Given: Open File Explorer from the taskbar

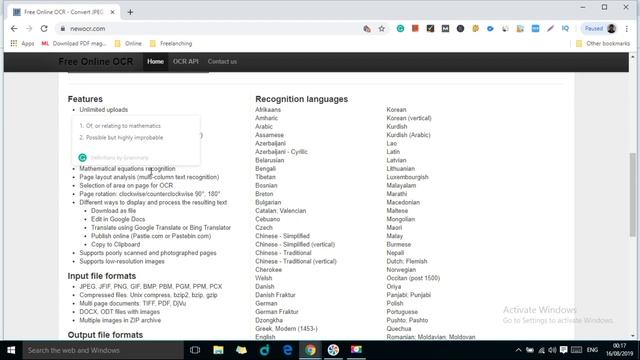Looking at the screenshot, I should [218, 350].
